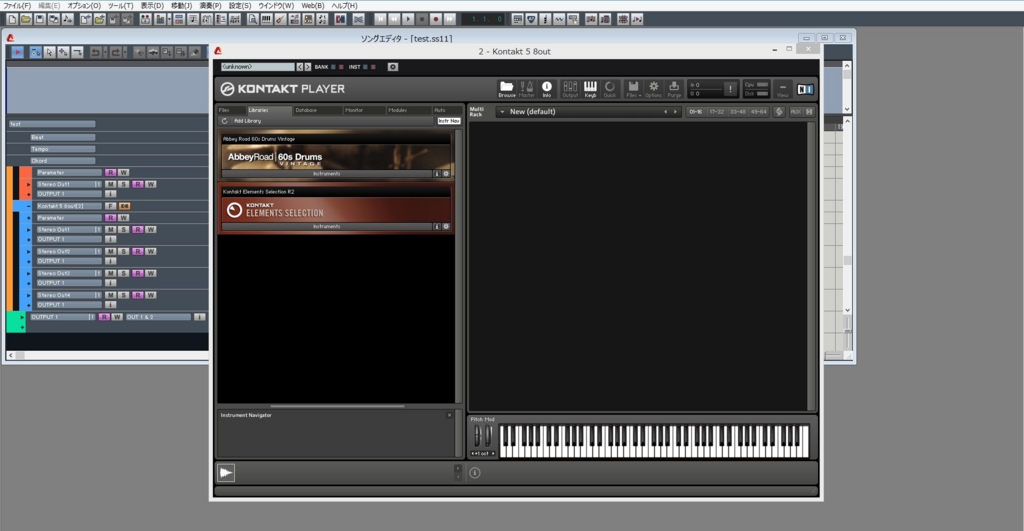Open the ツール(T) menu
Image resolution: width=1024 pixels, height=531 pixels.
pos(120,5)
